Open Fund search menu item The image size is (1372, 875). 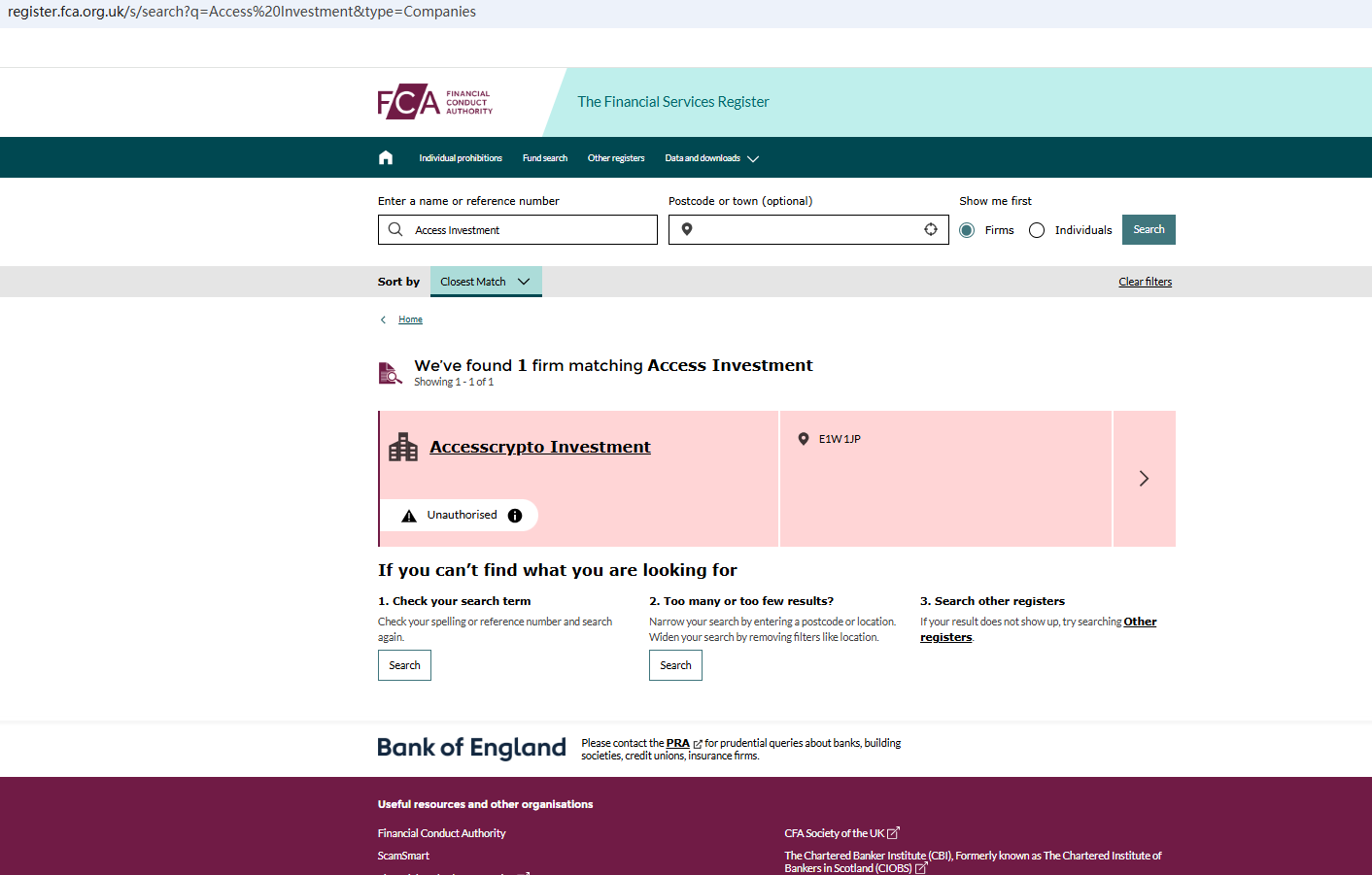(x=545, y=158)
